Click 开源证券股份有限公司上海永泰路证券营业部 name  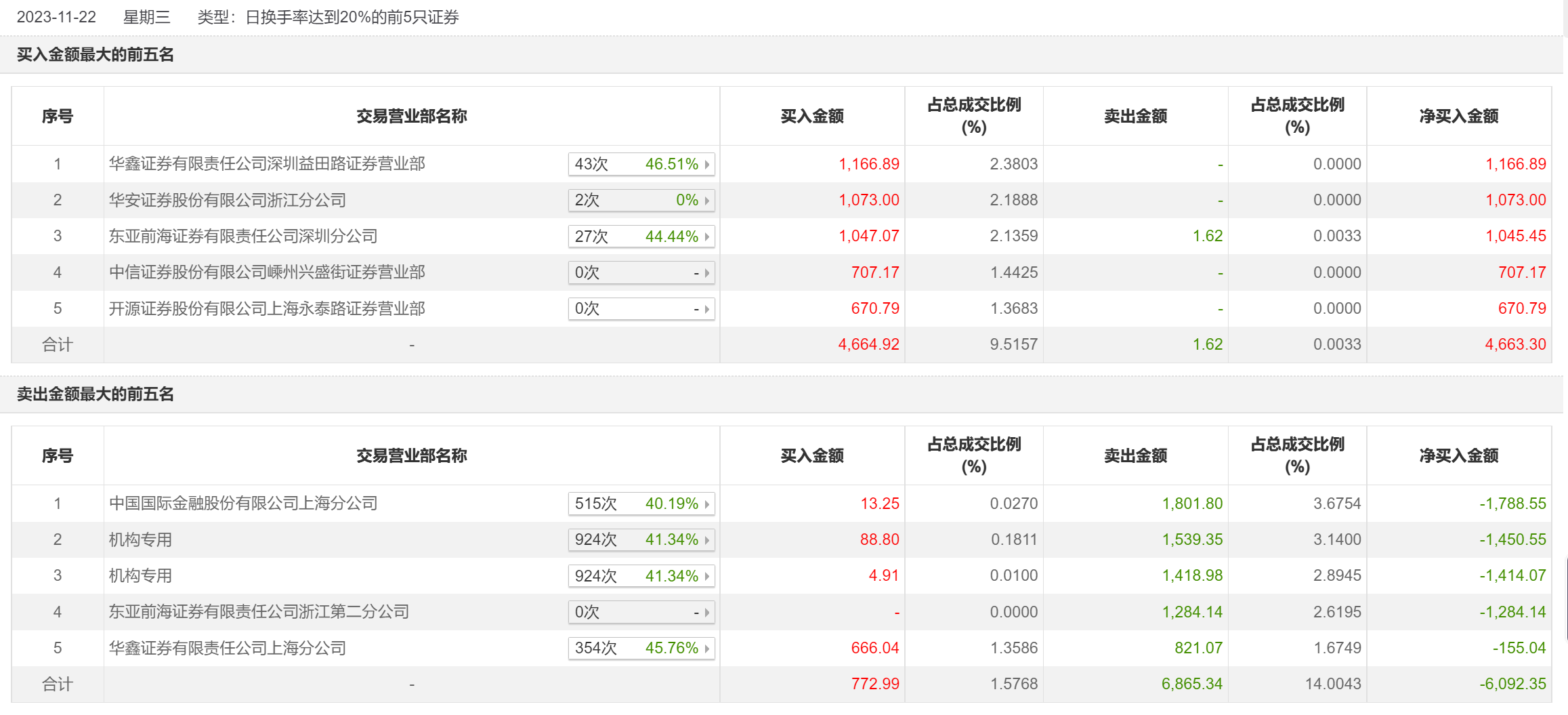click(x=267, y=309)
